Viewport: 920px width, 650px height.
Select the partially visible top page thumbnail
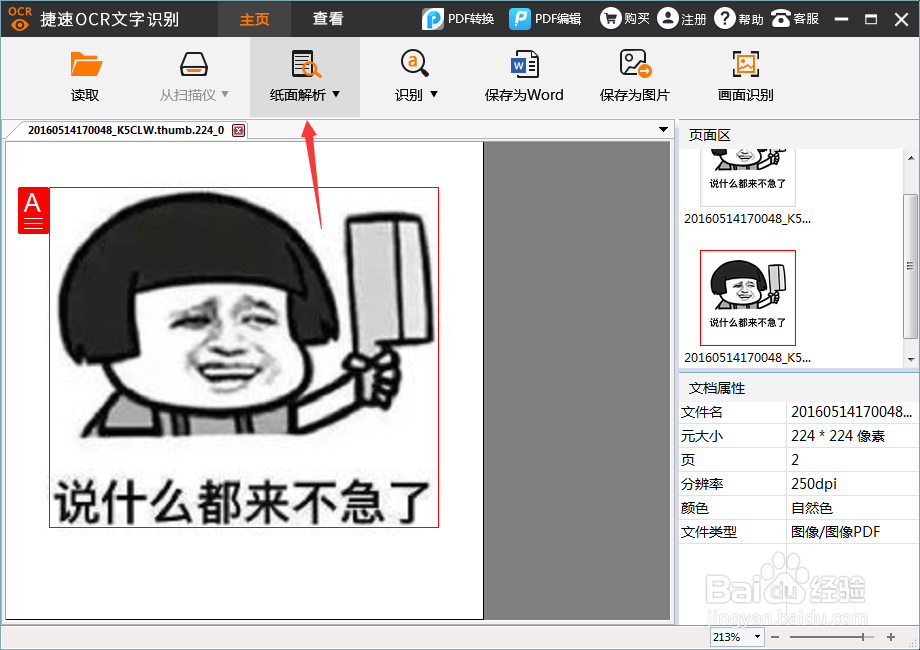tap(748, 177)
